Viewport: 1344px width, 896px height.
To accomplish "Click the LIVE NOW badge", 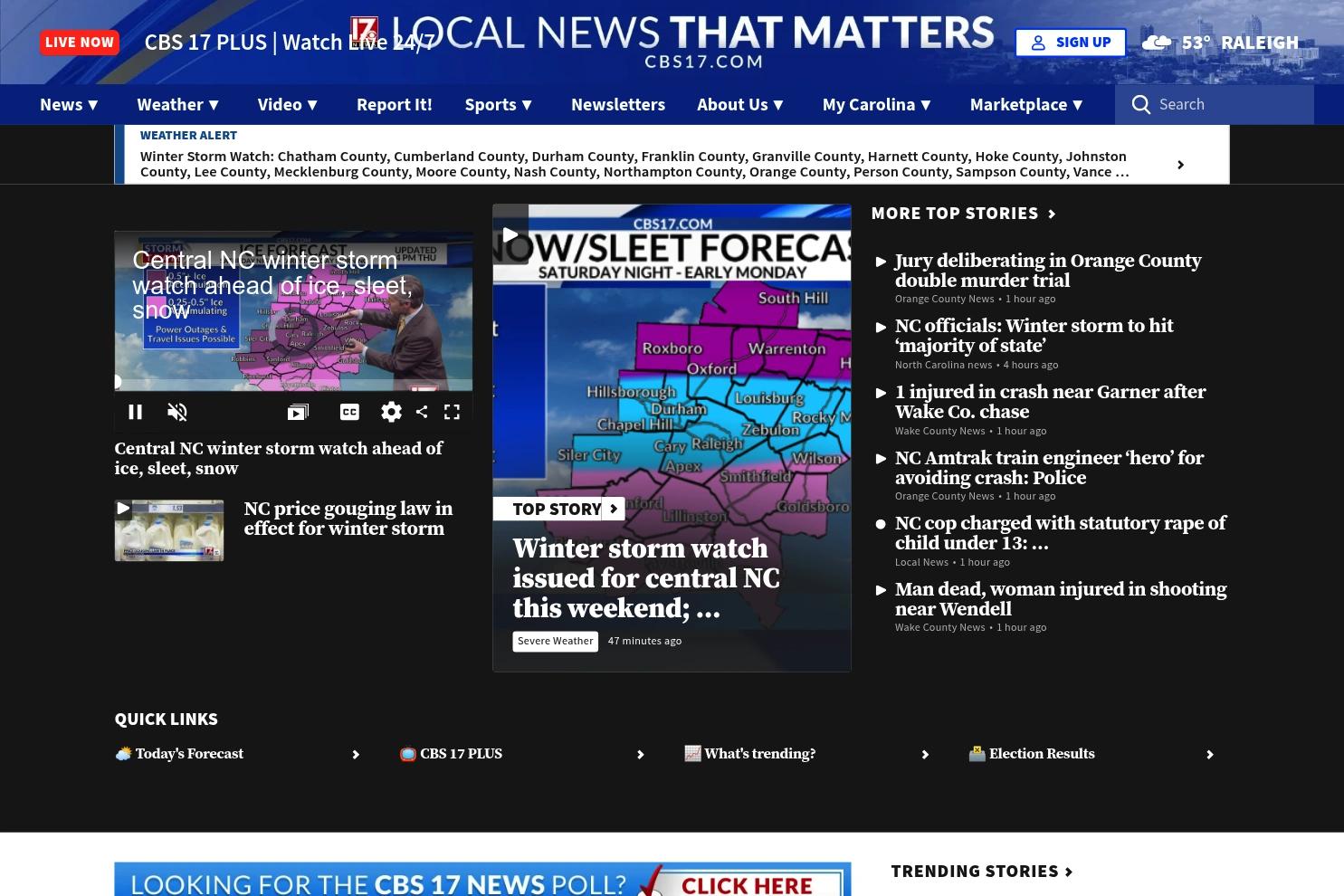I will pos(80,43).
